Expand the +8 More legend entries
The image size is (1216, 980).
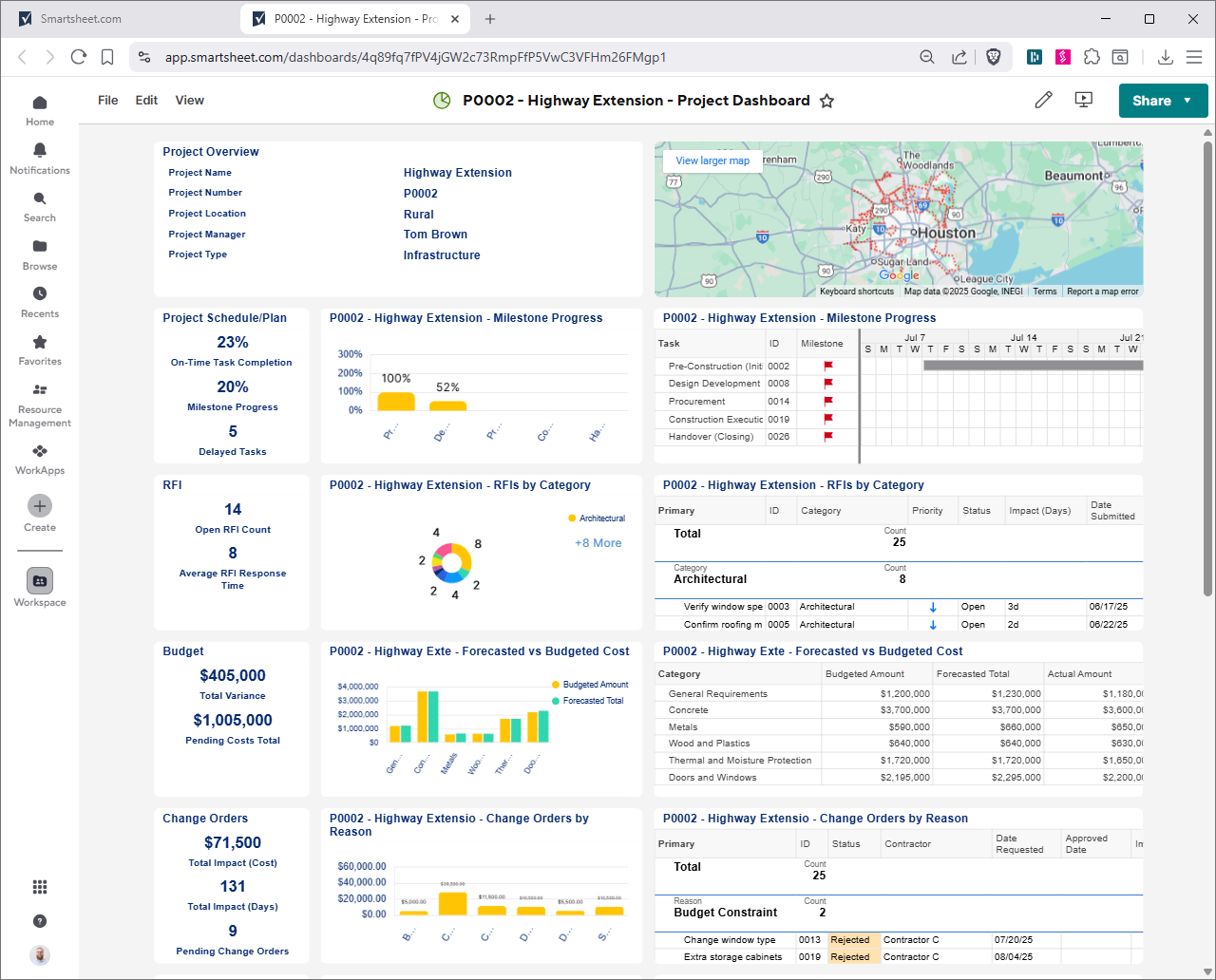pos(598,543)
